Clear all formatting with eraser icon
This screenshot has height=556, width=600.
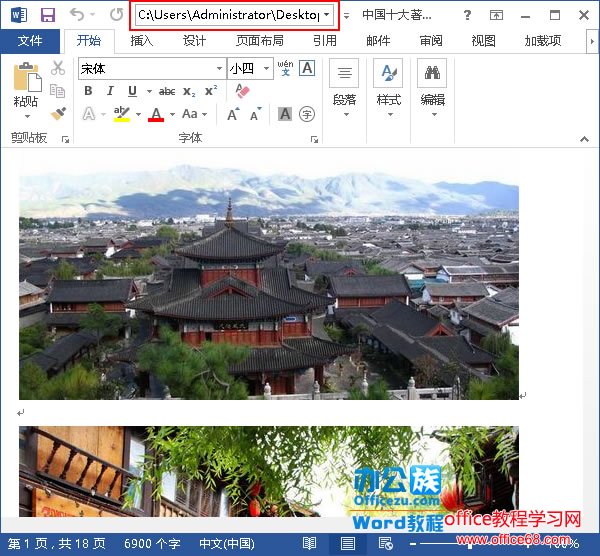[x=242, y=91]
